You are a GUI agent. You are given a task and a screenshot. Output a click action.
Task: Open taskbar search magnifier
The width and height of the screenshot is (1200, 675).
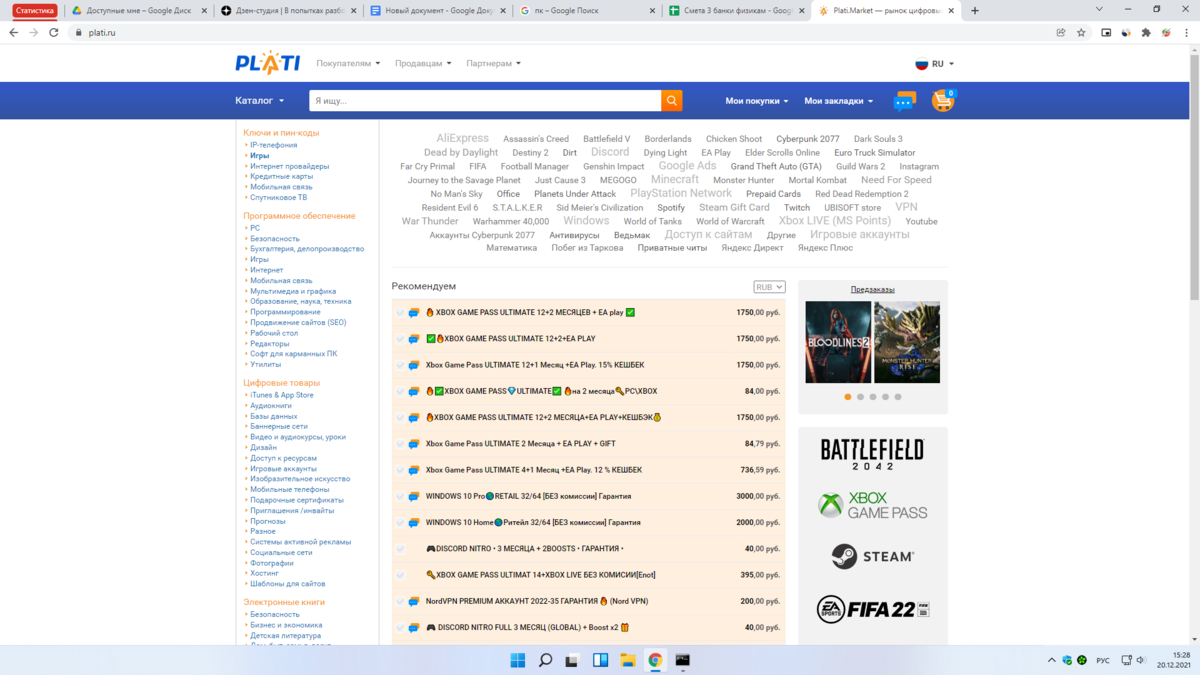pyautogui.click(x=545, y=660)
